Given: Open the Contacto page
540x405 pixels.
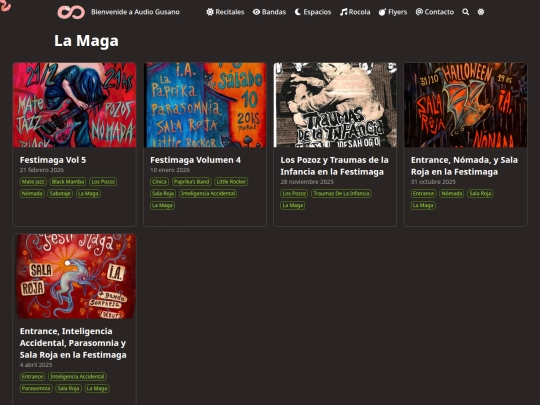Looking at the screenshot, I should pyautogui.click(x=435, y=12).
